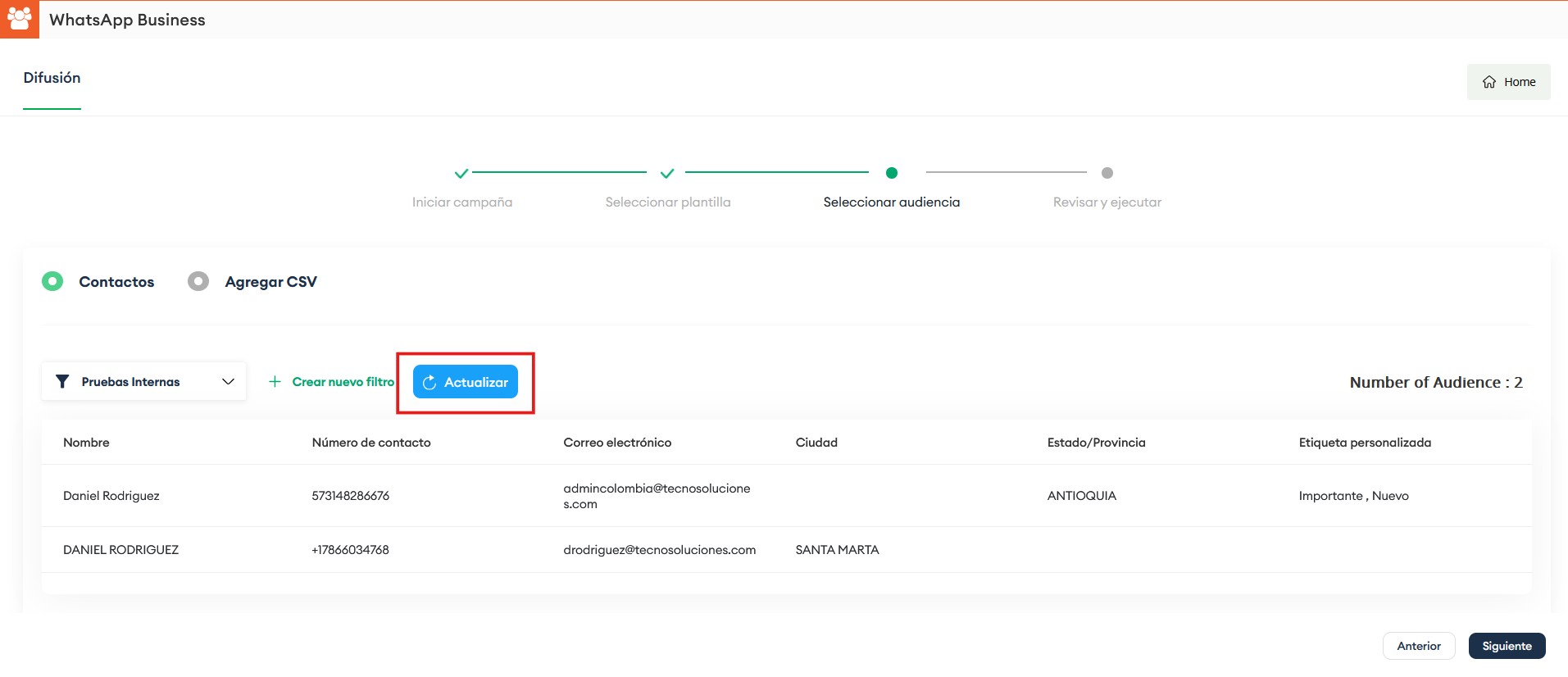Click the refresh icon in Actualizar button

tap(429, 383)
